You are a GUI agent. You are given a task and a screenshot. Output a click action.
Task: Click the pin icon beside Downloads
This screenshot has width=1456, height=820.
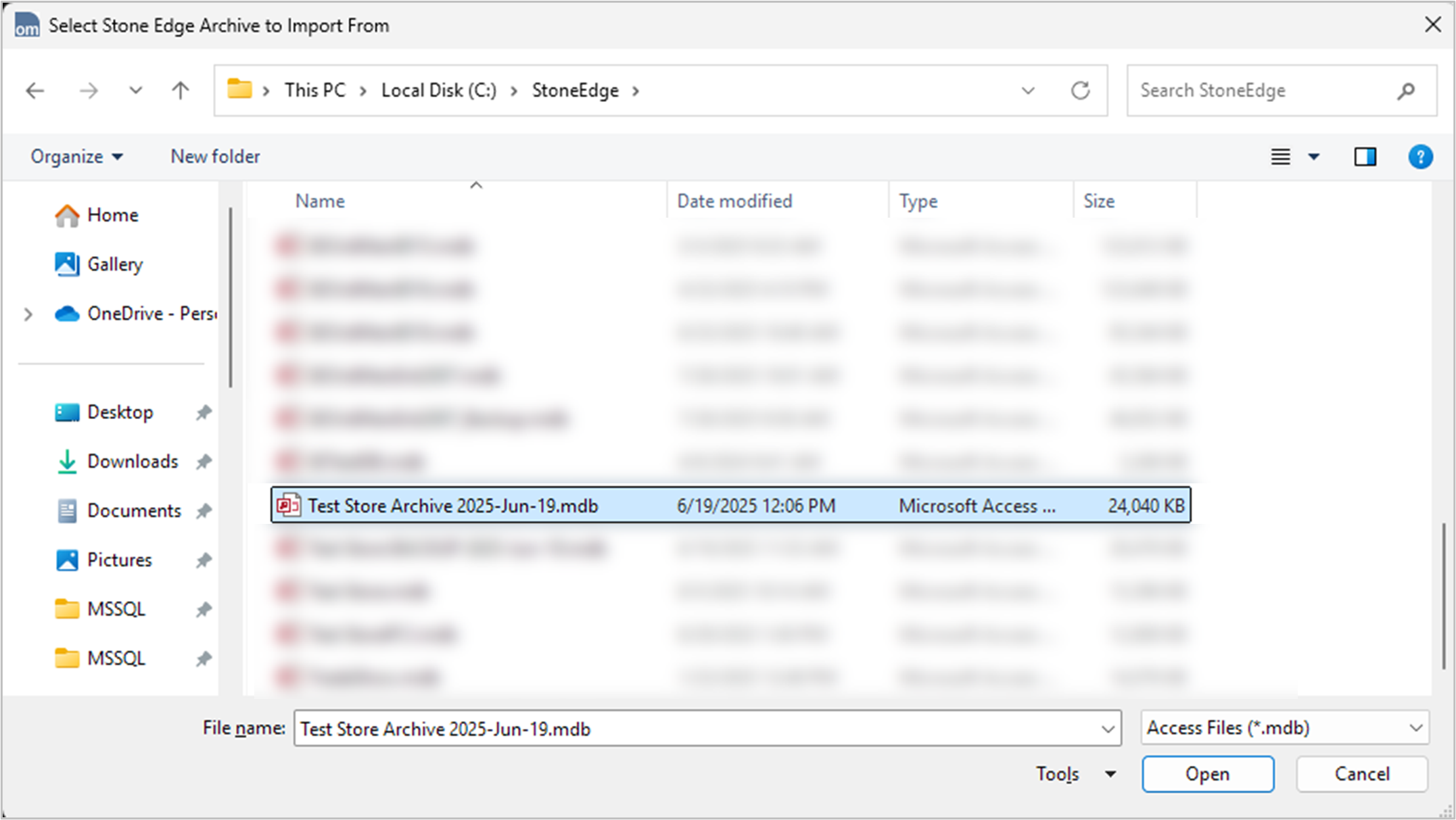[204, 462]
